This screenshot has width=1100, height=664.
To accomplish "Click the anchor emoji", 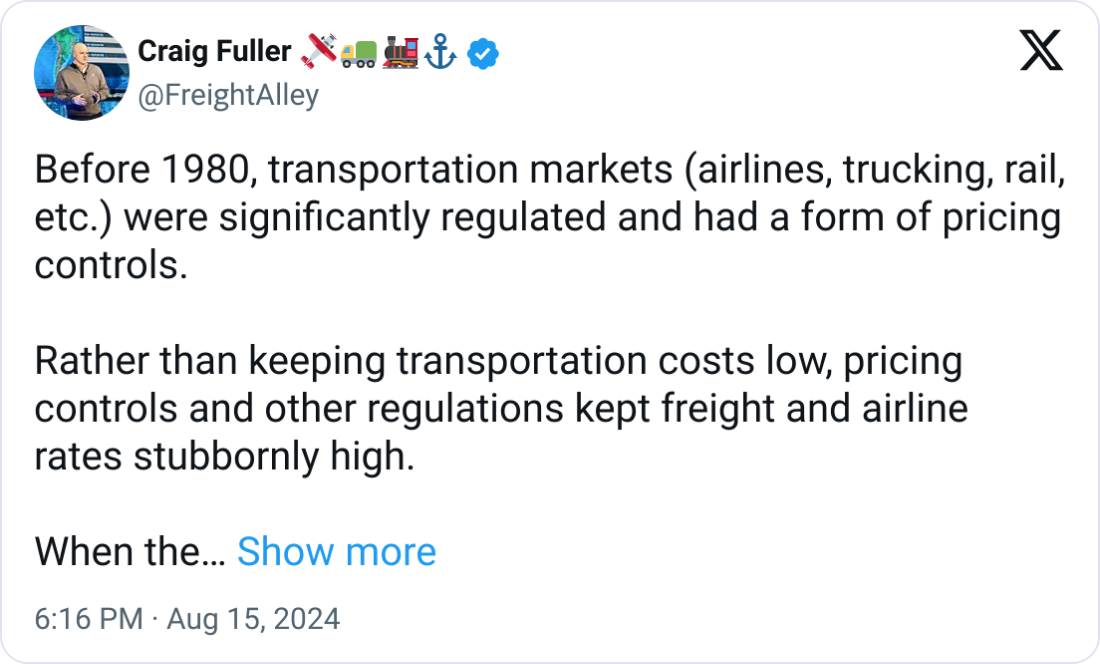I will point(441,53).
